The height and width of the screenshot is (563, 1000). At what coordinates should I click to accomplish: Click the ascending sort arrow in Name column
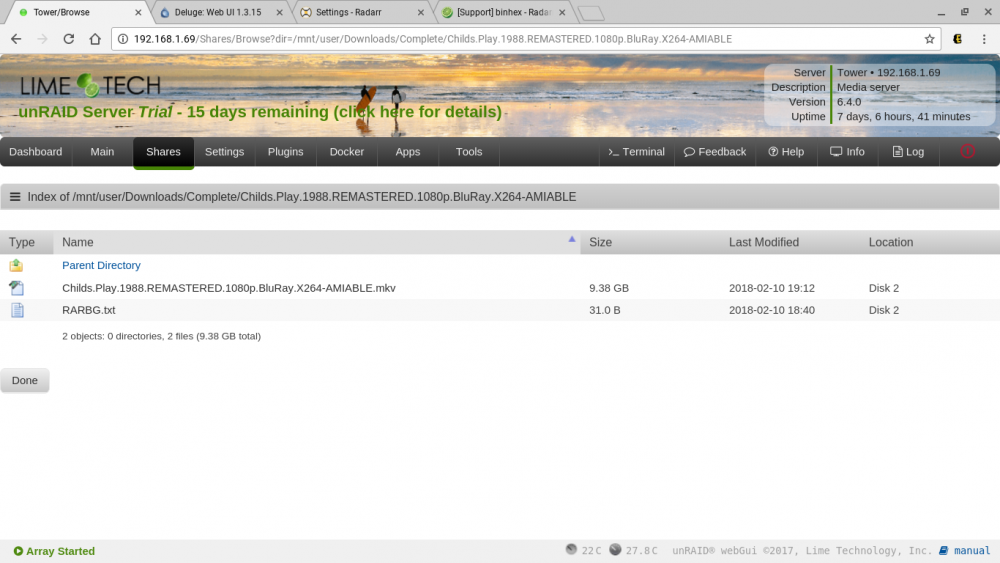point(572,239)
